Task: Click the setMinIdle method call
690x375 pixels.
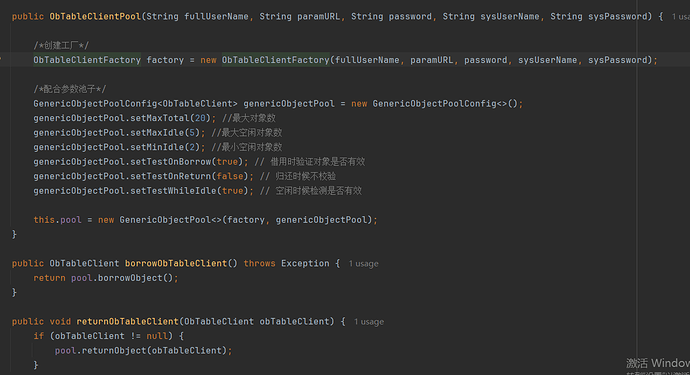Action: (157, 147)
